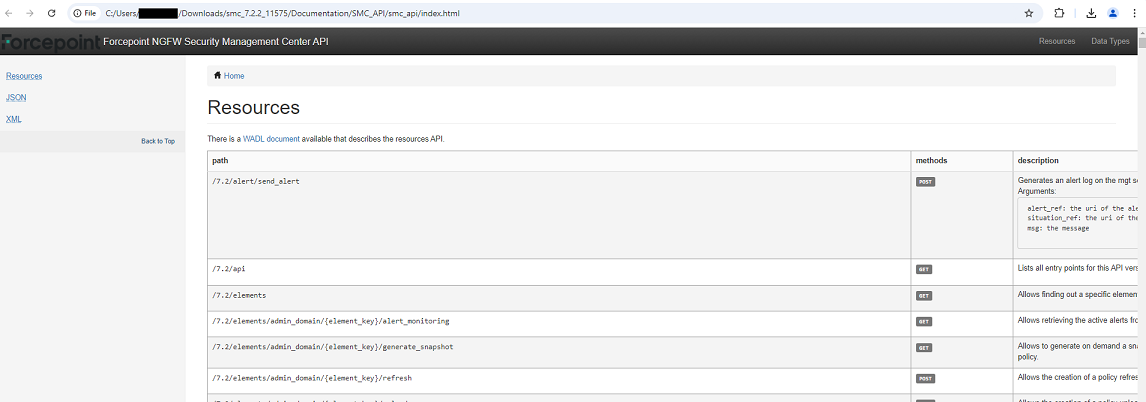Go forward in browser history
The image size is (1146, 402).
click(30, 13)
